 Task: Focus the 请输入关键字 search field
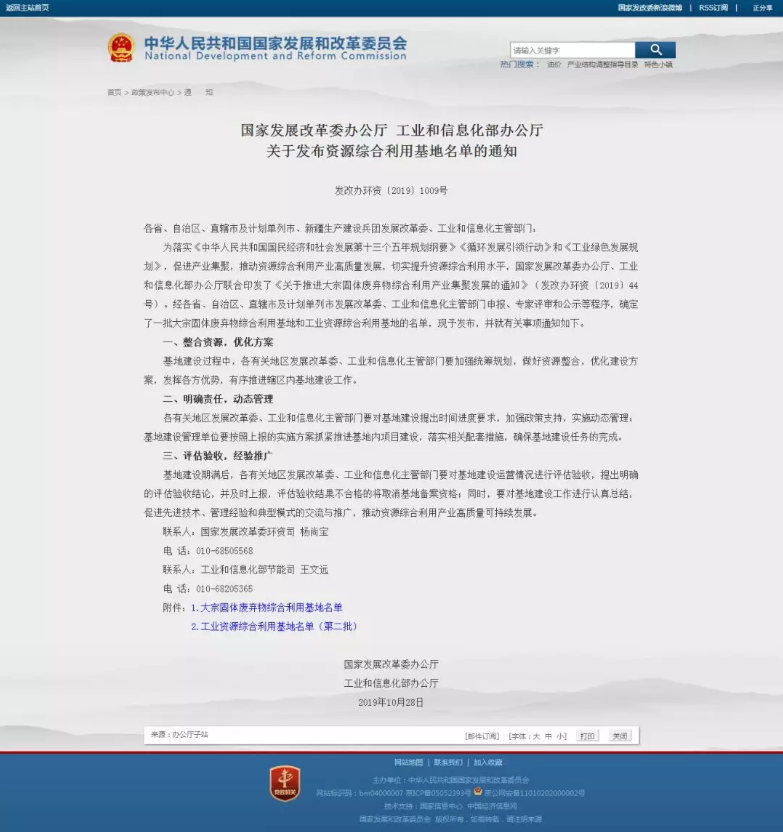[572, 50]
